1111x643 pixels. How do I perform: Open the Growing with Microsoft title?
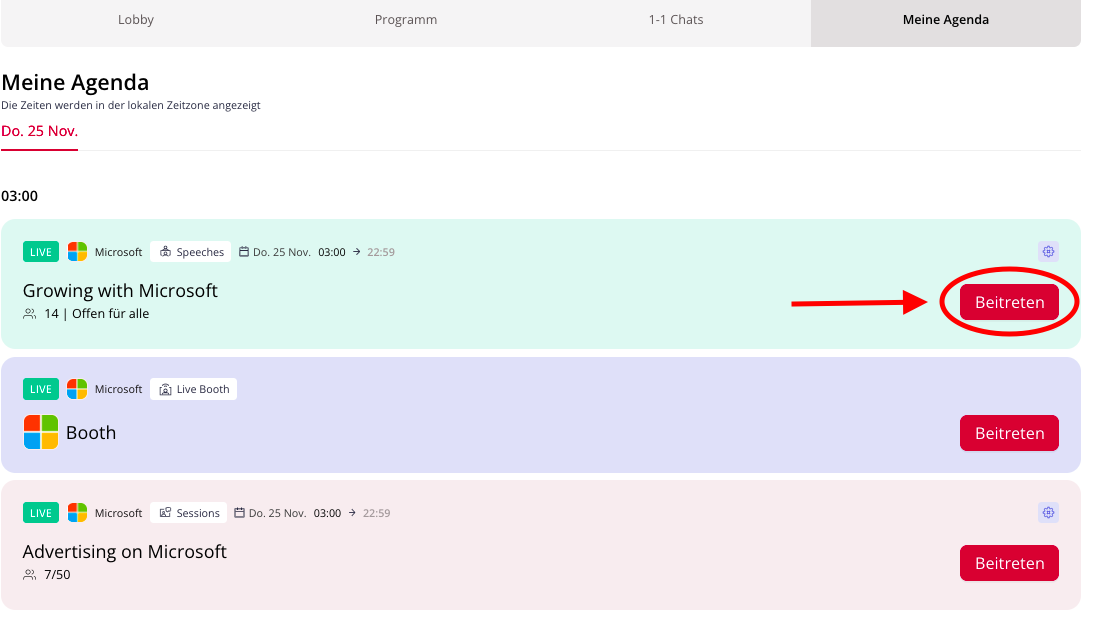click(120, 291)
